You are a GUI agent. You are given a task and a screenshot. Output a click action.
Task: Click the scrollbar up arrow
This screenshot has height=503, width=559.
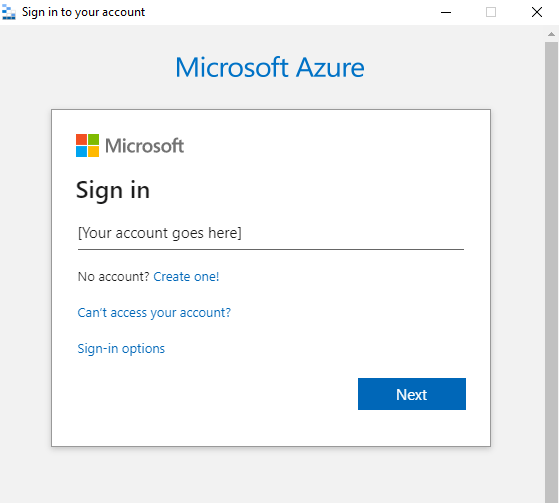tap(552, 34)
